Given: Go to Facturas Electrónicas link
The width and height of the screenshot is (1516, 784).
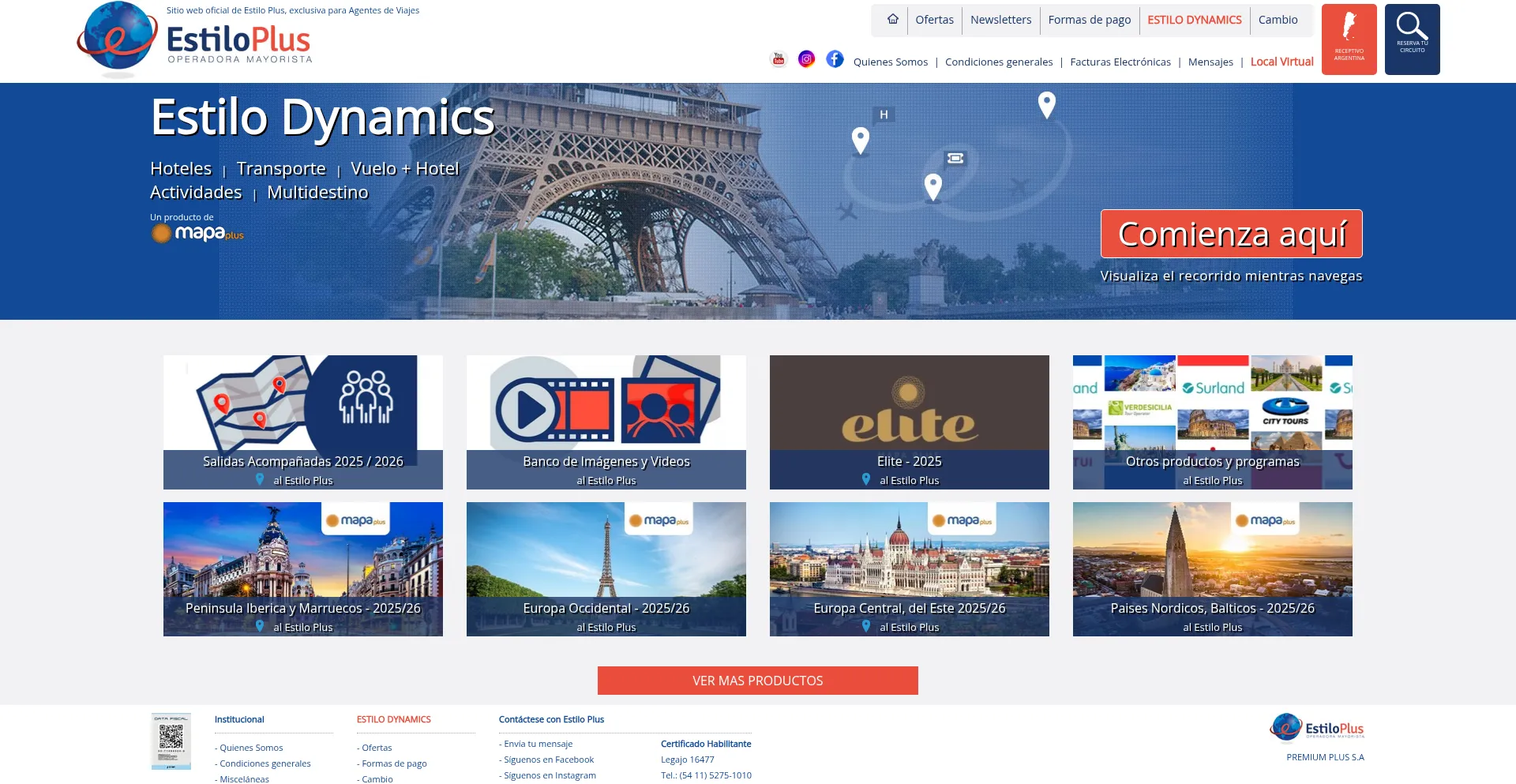Looking at the screenshot, I should tap(1120, 62).
